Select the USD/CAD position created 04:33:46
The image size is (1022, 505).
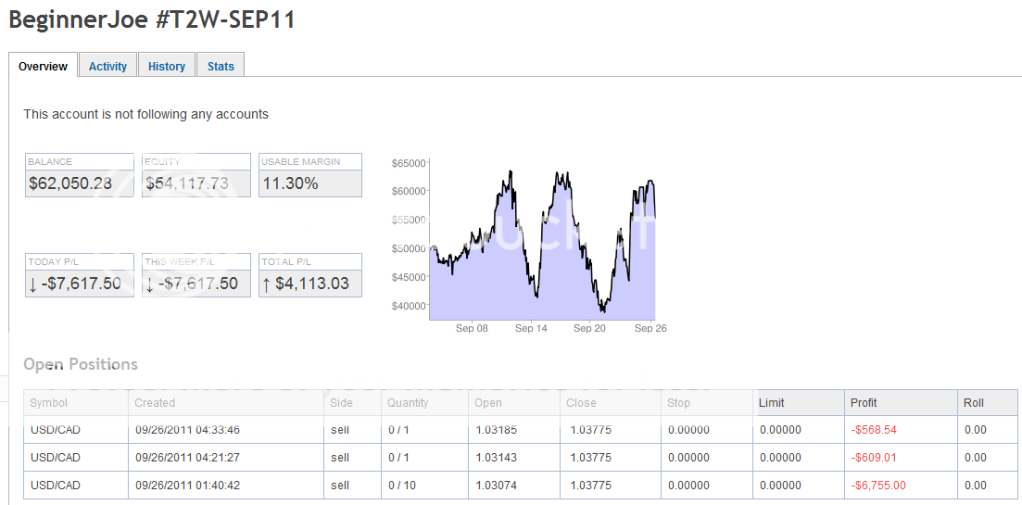point(55,430)
